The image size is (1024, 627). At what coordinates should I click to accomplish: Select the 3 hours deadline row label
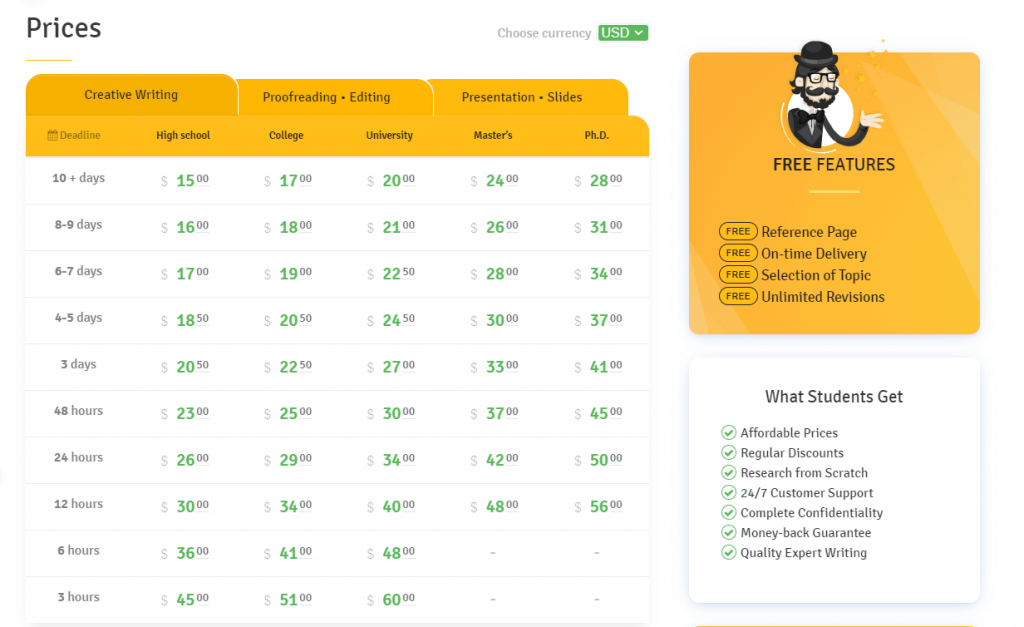(x=78, y=597)
